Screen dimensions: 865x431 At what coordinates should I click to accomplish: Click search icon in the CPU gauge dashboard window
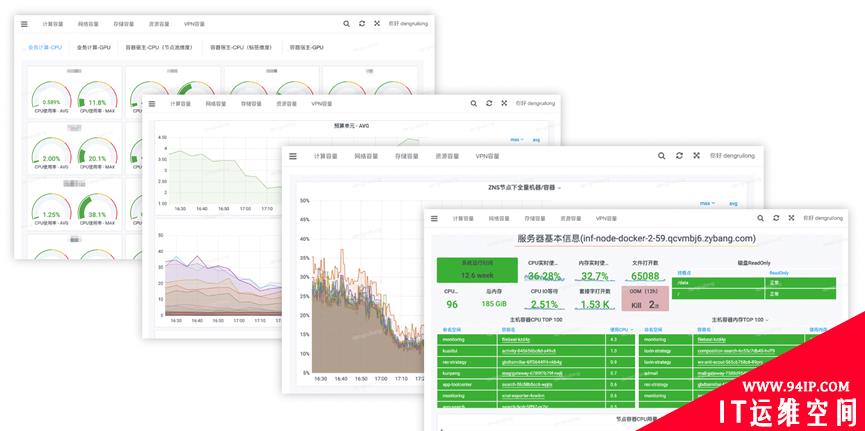click(x=346, y=24)
